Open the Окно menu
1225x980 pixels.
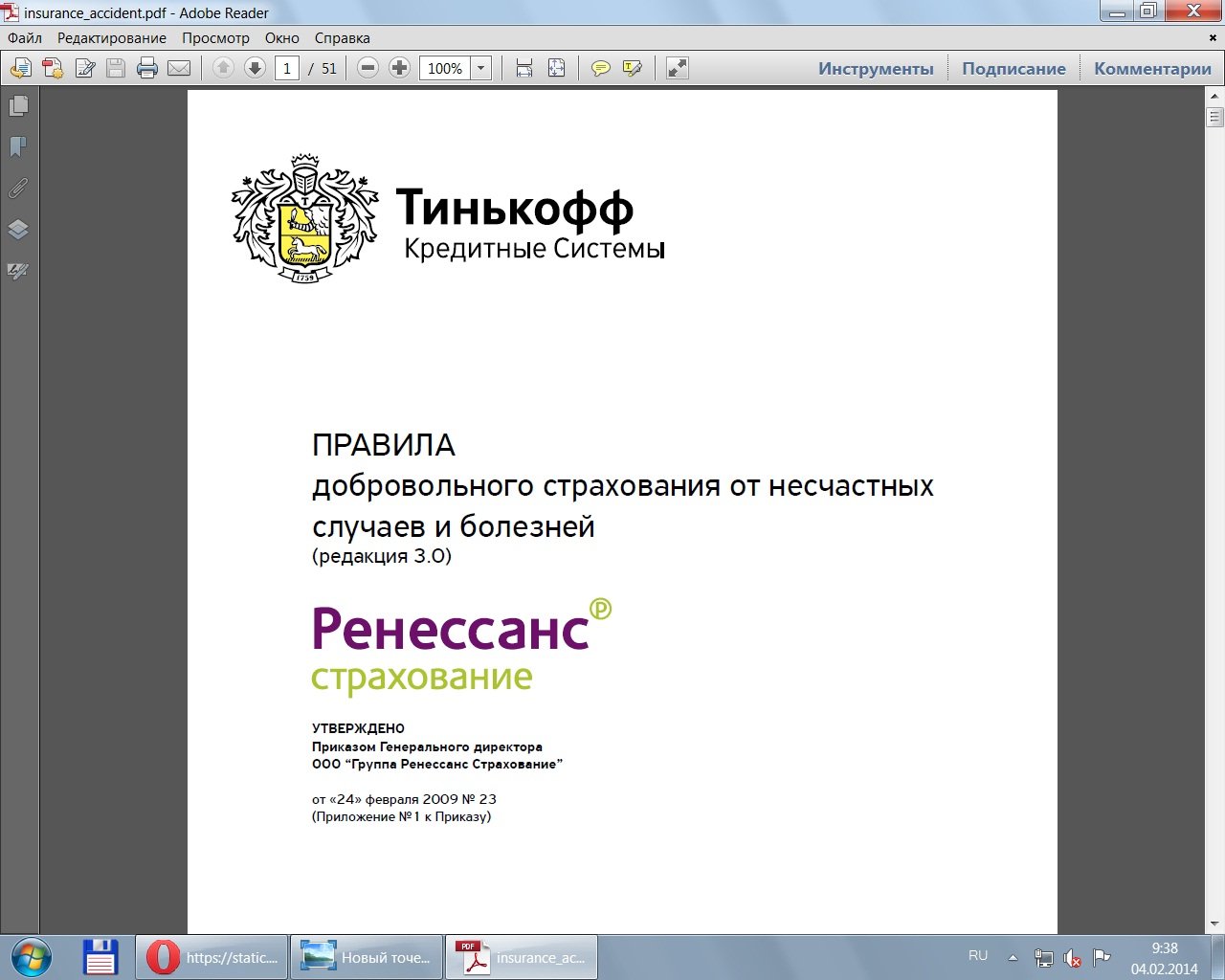282,38
